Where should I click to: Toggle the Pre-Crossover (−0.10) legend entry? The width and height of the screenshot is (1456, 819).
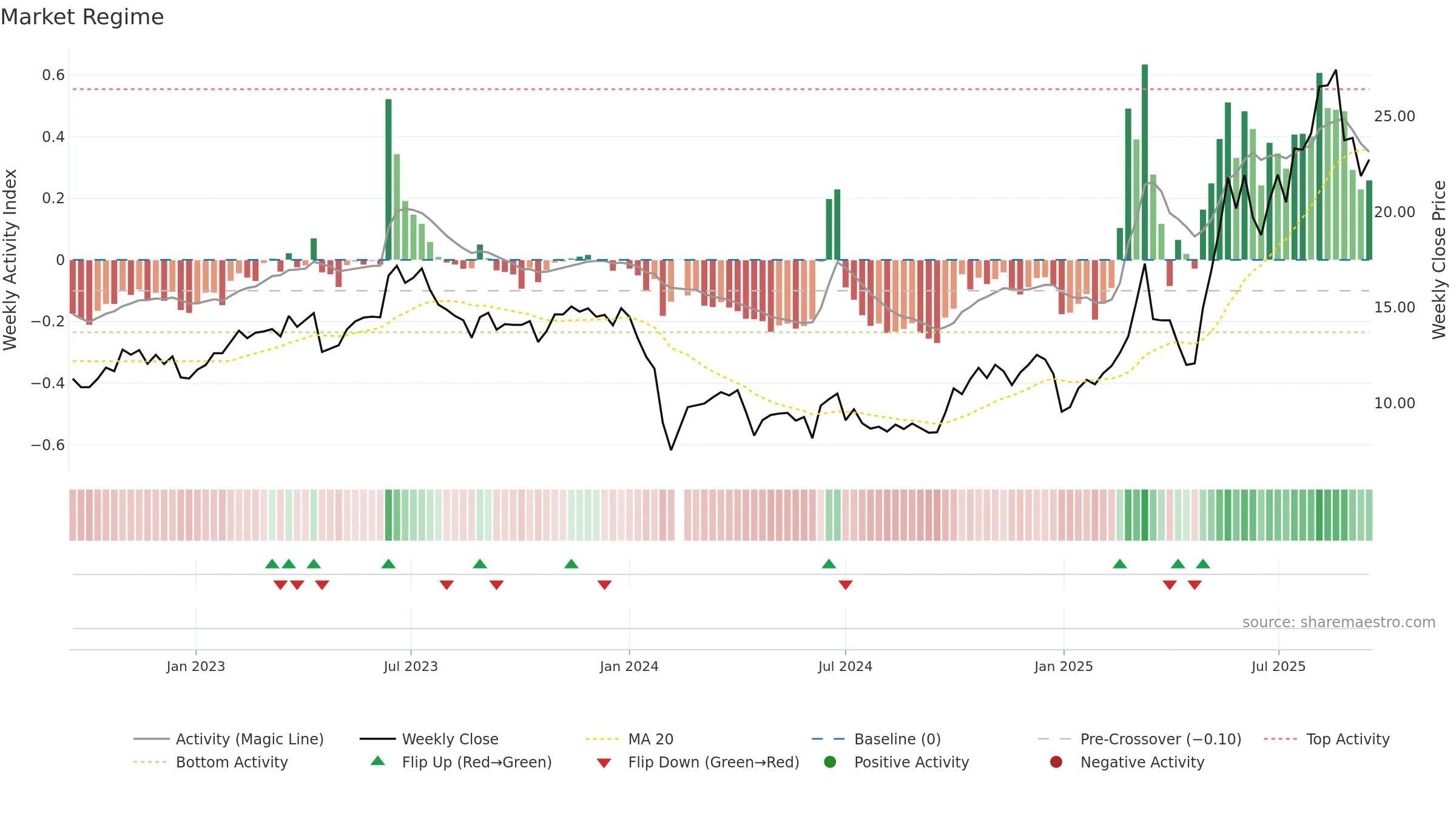pos(1139,739)
